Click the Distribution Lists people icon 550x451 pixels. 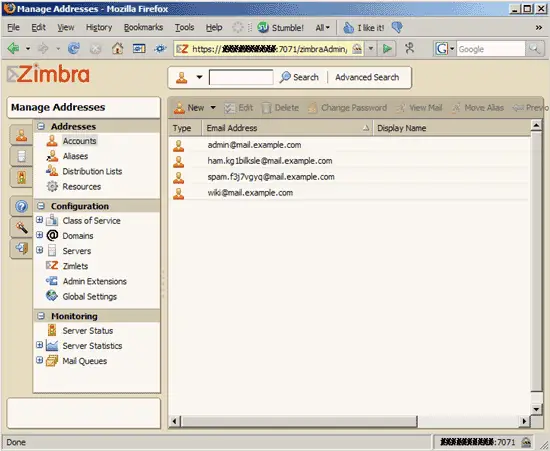click(52, 171)
